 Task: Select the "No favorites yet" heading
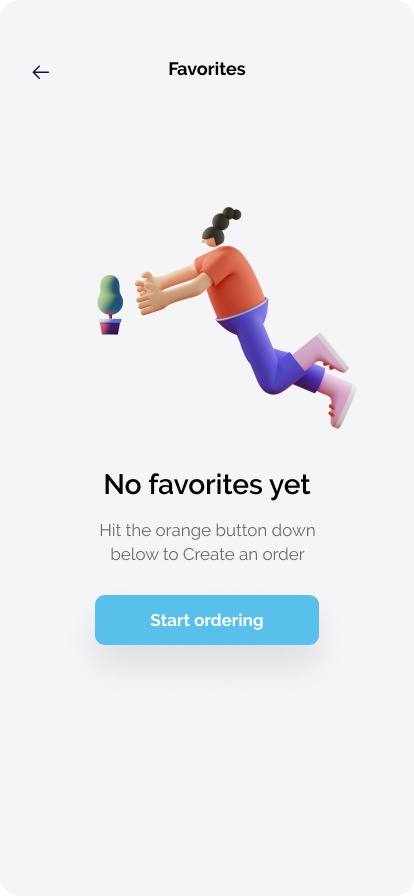click(207, 485)
